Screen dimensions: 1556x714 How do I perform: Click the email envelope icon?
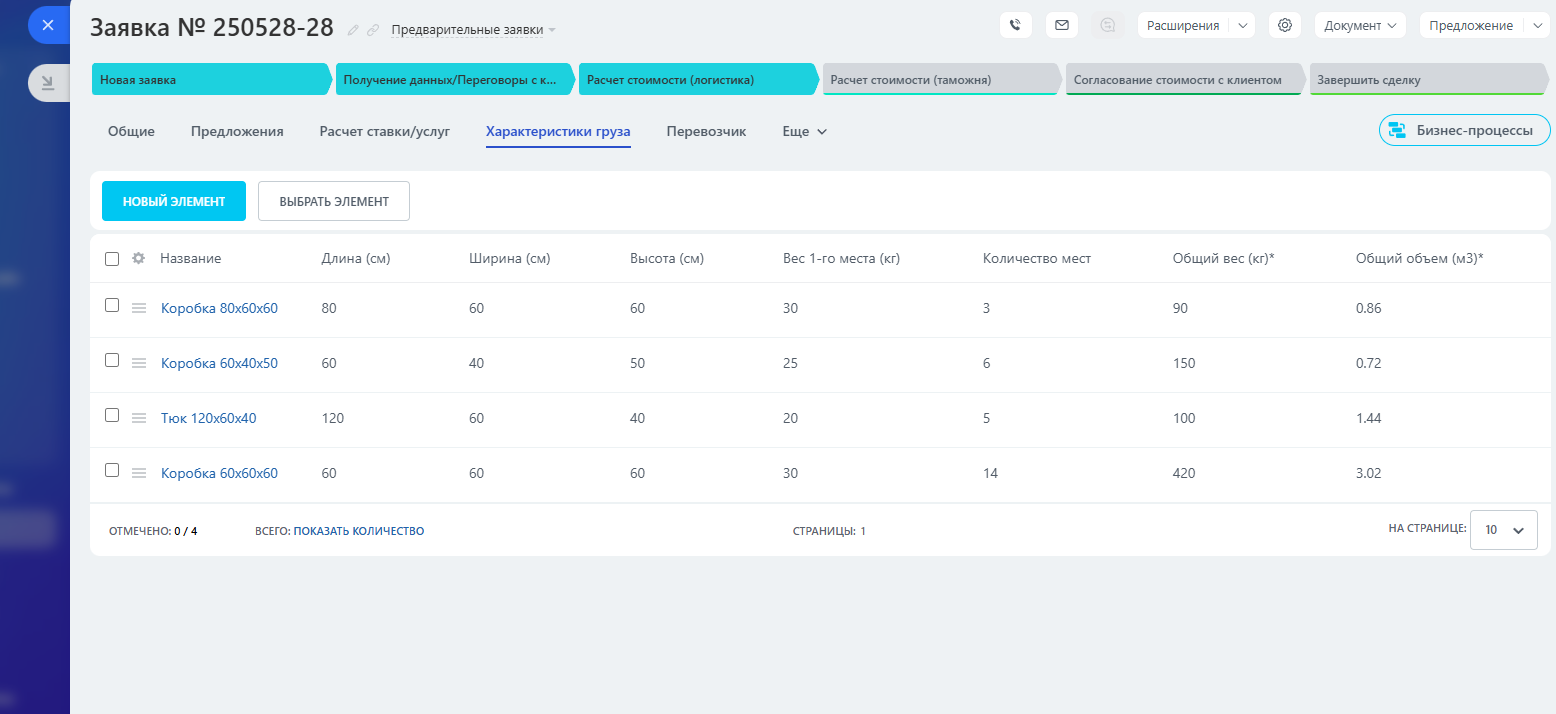(1061, 26)
